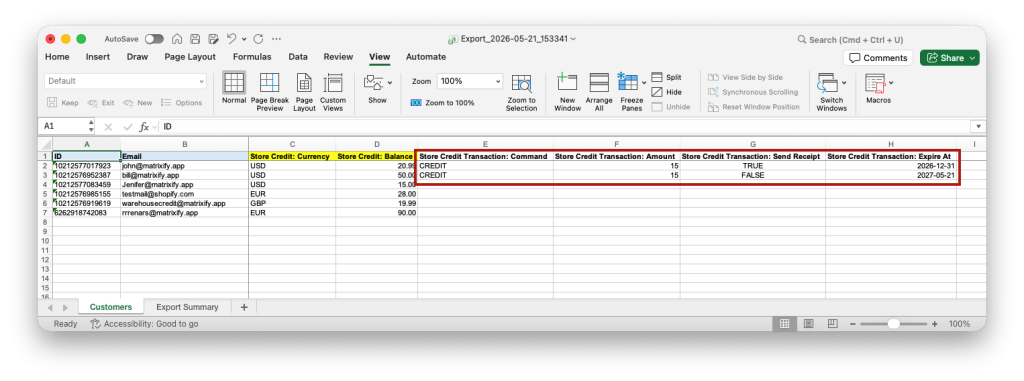
Task: Click the Save icon in title bar
Action: (195, 39)
